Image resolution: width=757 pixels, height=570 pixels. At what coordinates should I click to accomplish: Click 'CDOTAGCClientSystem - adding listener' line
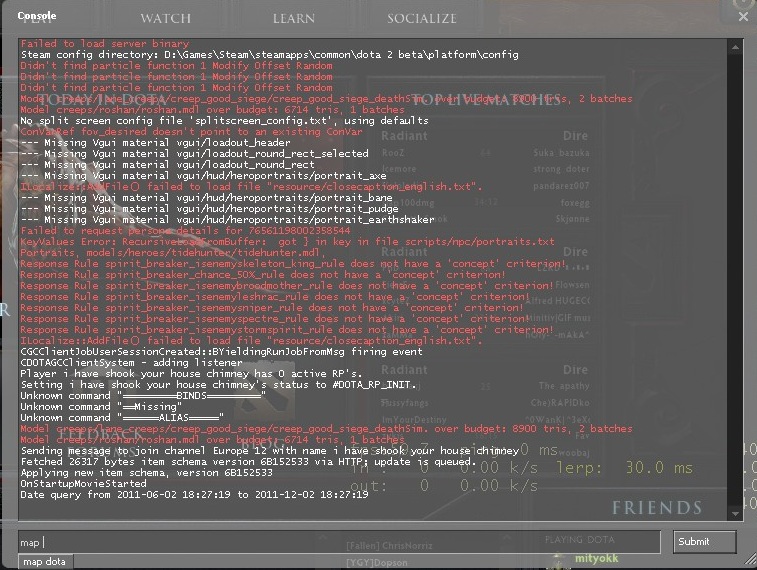[131, 363]
